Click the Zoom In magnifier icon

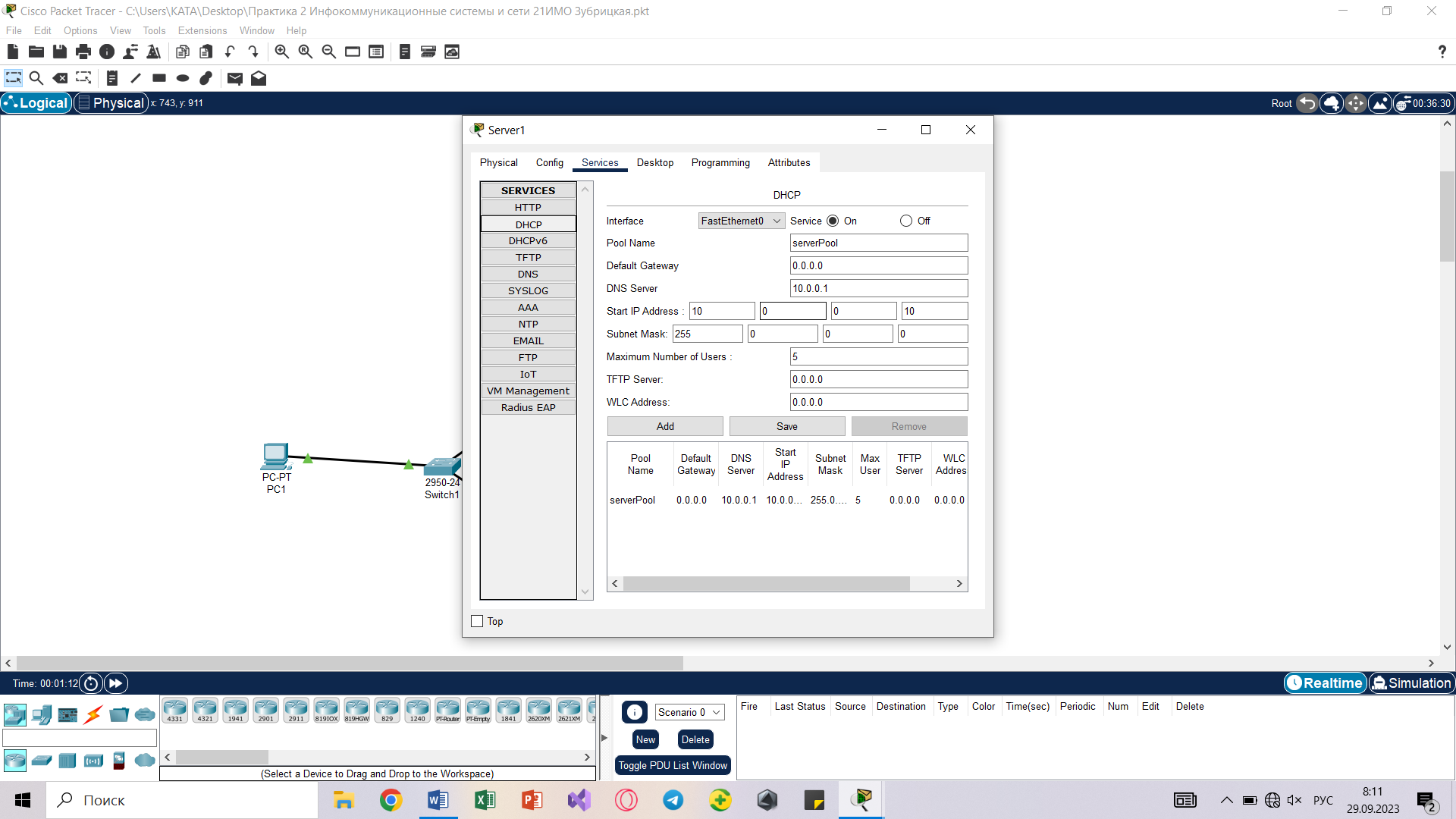pyautogui.click(x=281, y=52)
